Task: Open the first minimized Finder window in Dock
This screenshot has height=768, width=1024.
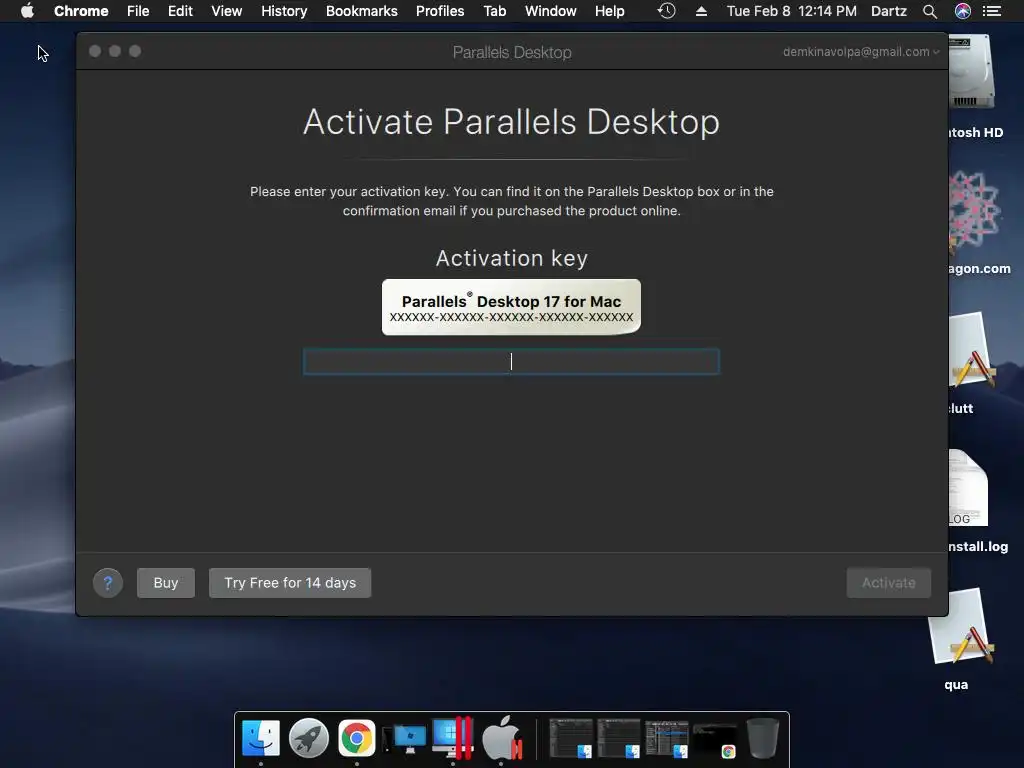Action: click(x=571, y=739)
